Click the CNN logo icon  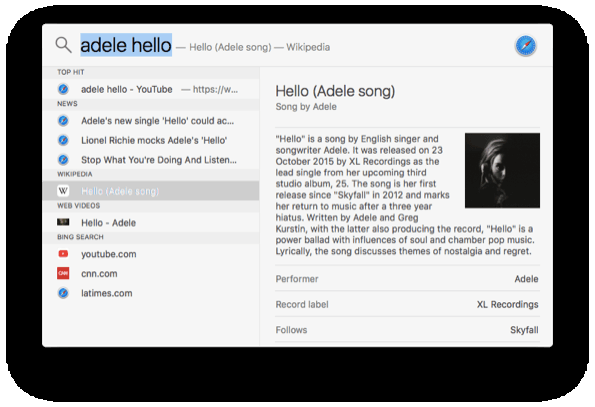pyautogui.click(x=63, y=273)
